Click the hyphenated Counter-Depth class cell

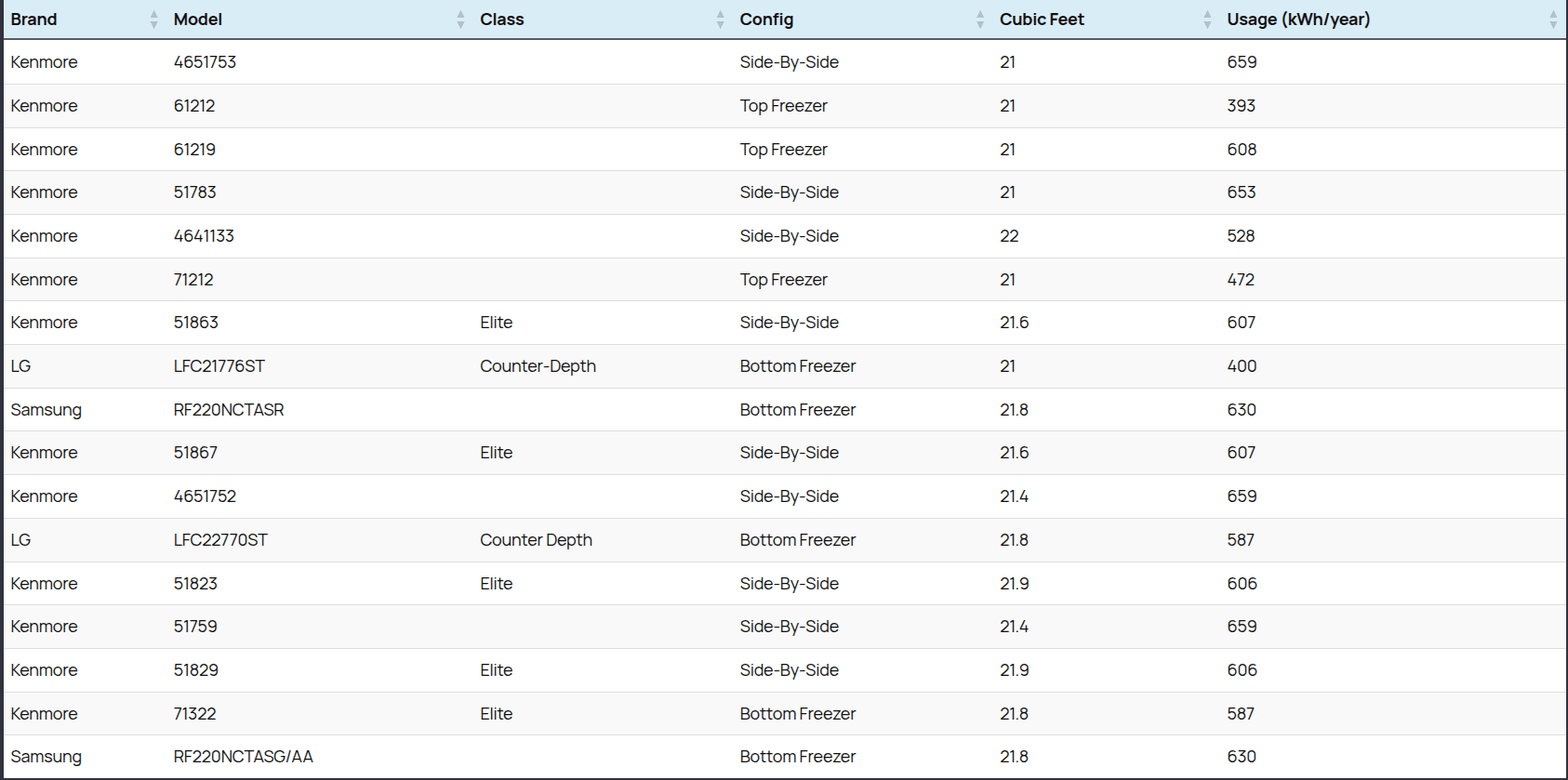[538, 366]
